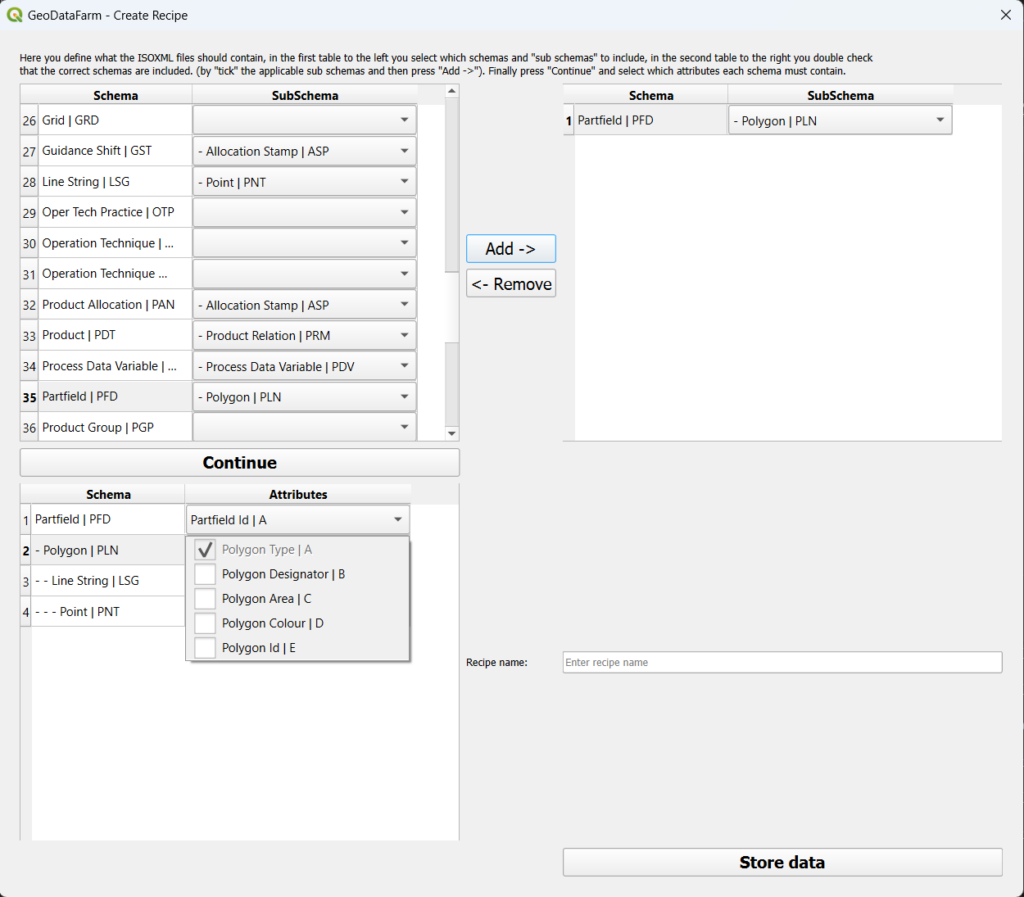This screenshot has width=1024, height=897.
Task: Open Partfield Id | A attributes dropdown
Action: click(398, 520)
